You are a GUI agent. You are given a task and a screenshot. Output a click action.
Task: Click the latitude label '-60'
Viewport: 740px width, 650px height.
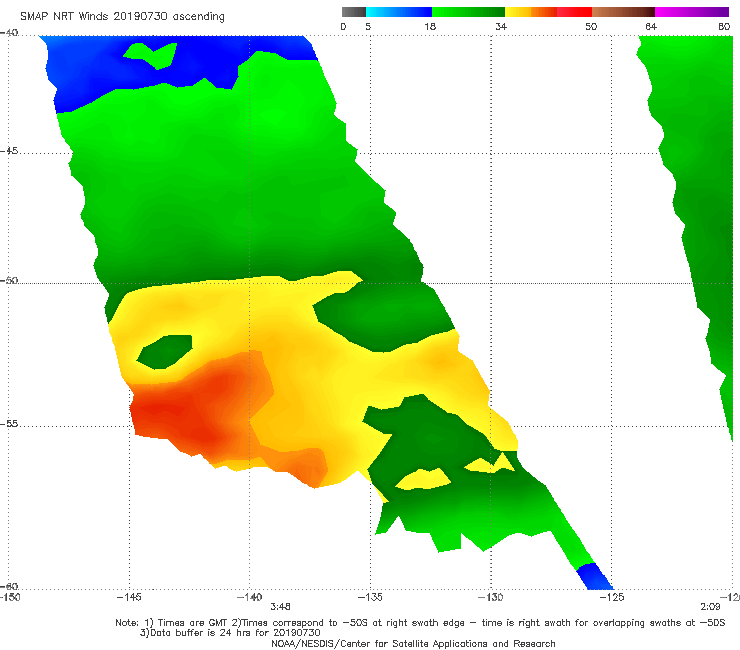pos(9,586)
